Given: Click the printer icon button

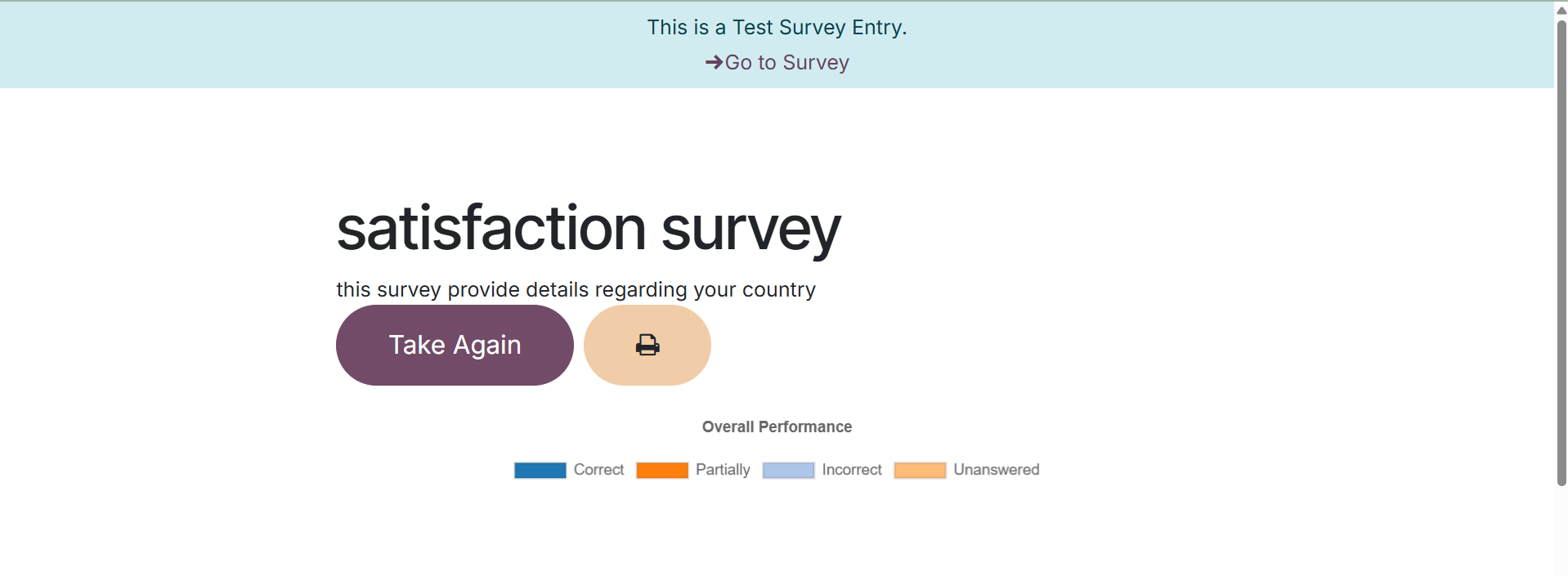Looking at the screenshot, I should pyautogui.click(x=647, y=345).
